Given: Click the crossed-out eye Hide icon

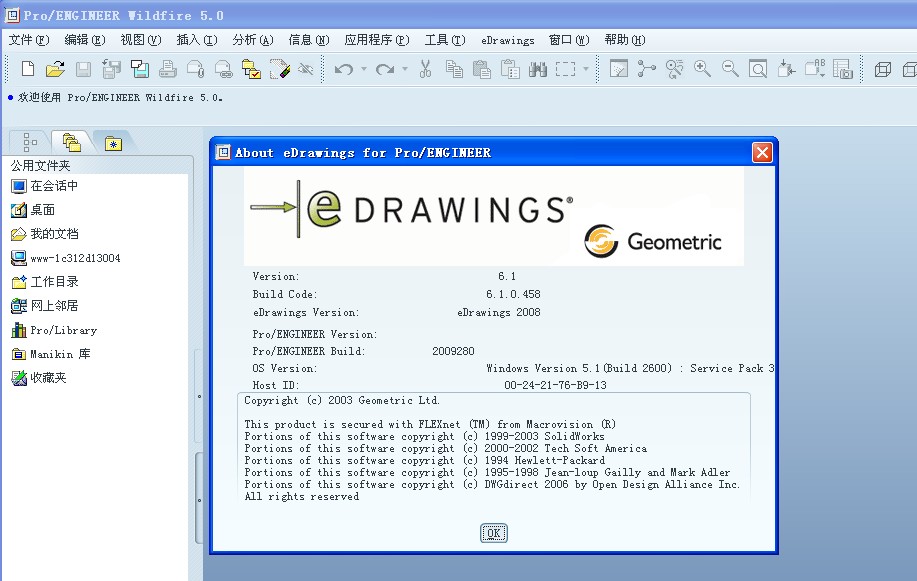Looking at the screenshot, I should (x=306, y=69).
